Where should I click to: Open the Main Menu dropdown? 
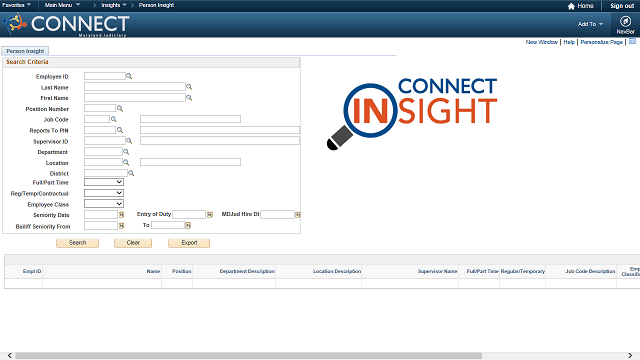[x=62, y=5]
